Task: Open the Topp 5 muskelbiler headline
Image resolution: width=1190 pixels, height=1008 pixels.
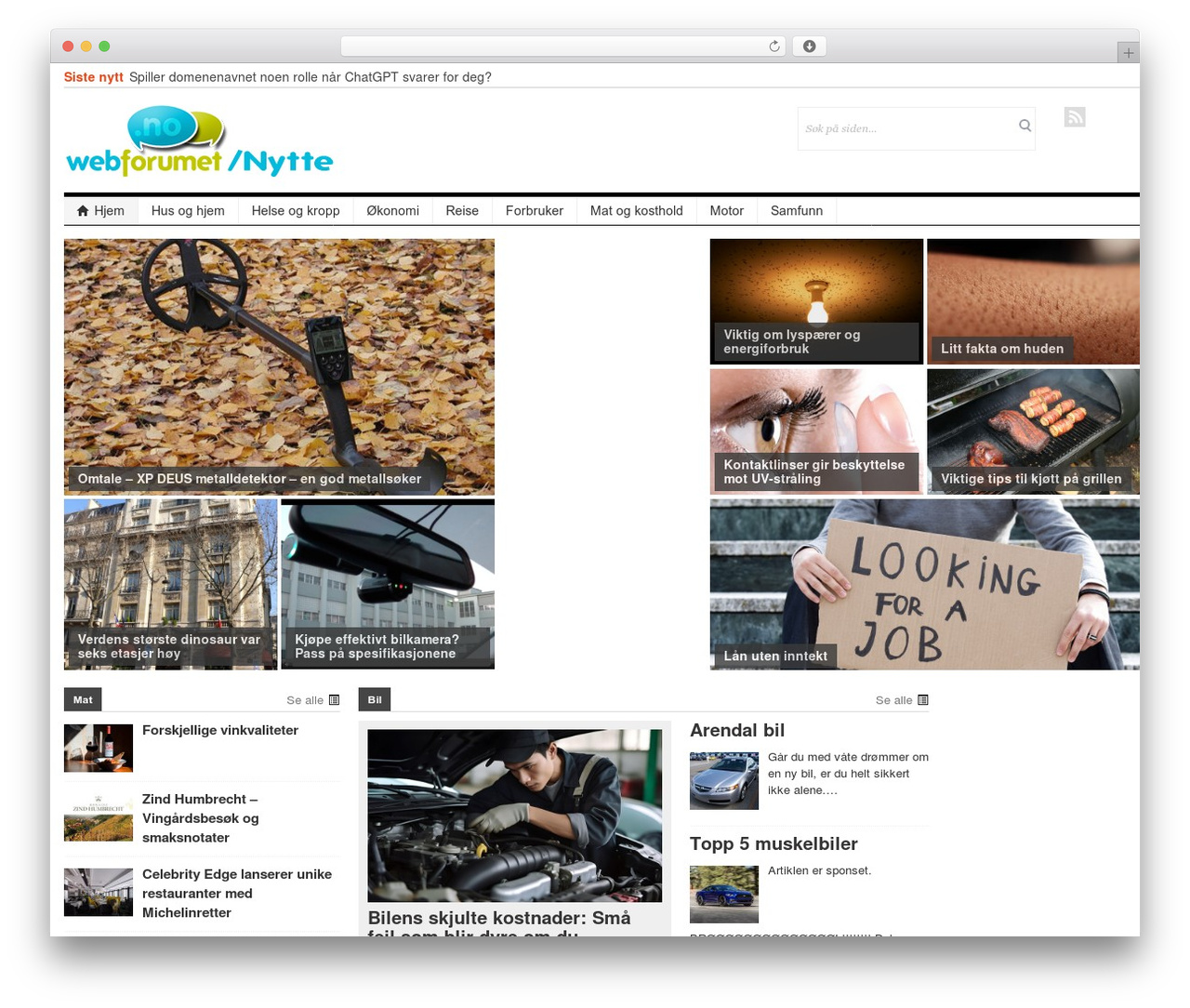Action: click(x=773, y=843)
